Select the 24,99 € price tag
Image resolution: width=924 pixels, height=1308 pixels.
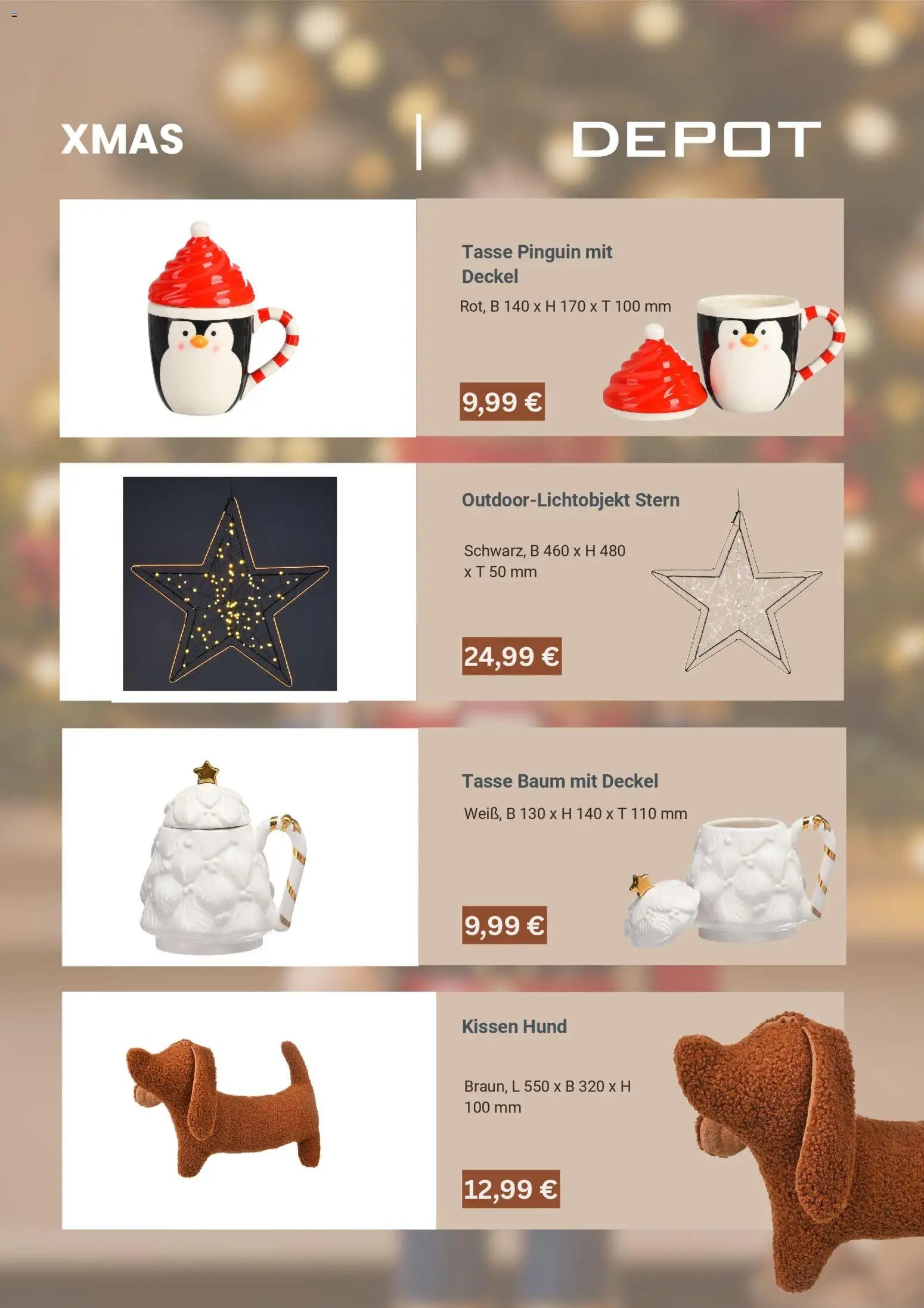[x=511, y=656]
